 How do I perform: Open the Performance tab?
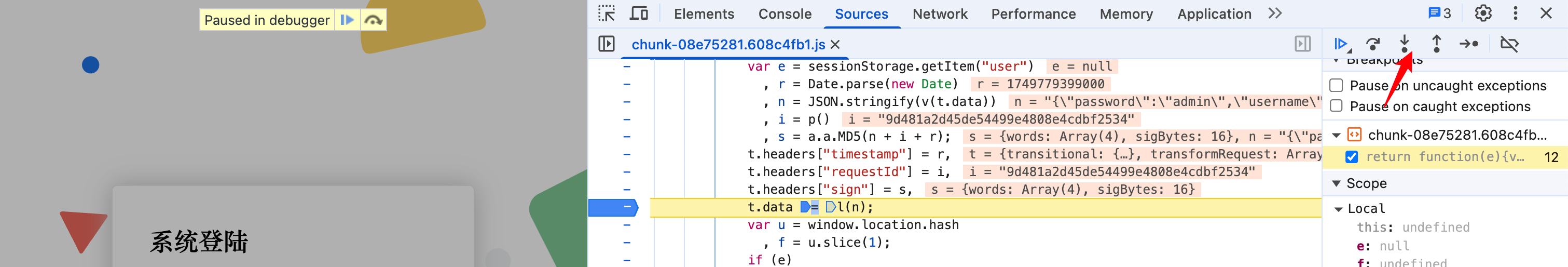pos(1033,14)
